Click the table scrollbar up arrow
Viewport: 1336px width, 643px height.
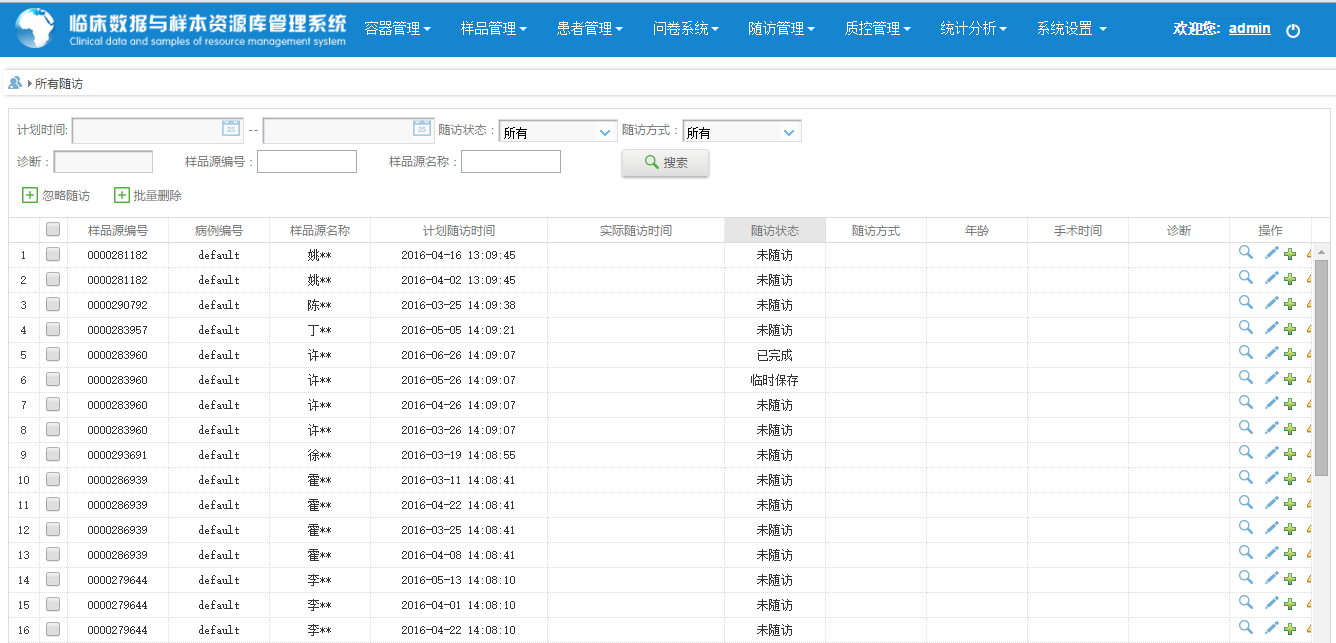coord(1321,252)
